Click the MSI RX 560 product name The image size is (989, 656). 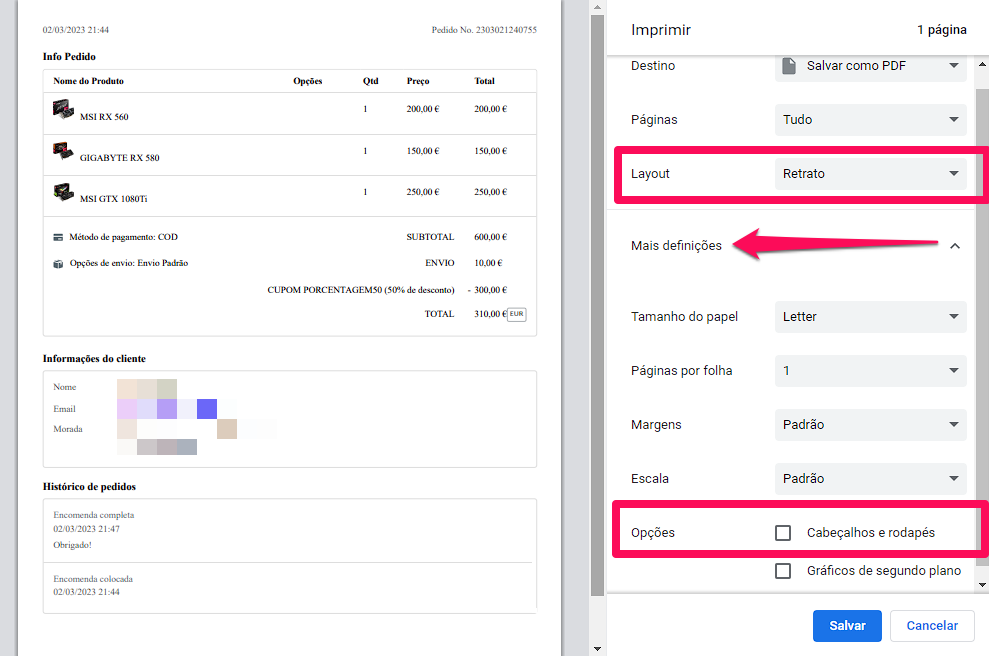coord(104,117)
